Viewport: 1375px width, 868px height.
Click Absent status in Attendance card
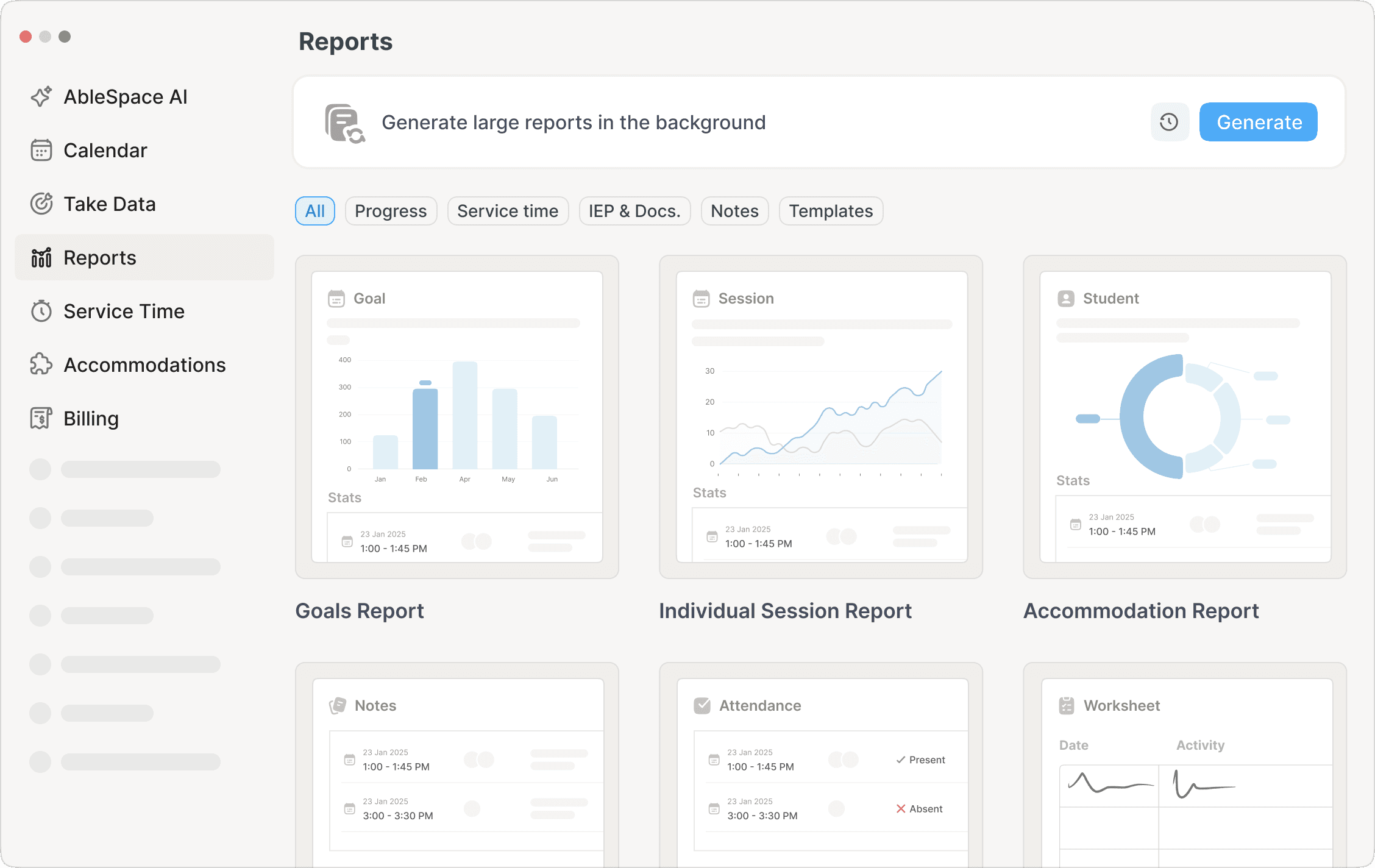click(919, 809)
